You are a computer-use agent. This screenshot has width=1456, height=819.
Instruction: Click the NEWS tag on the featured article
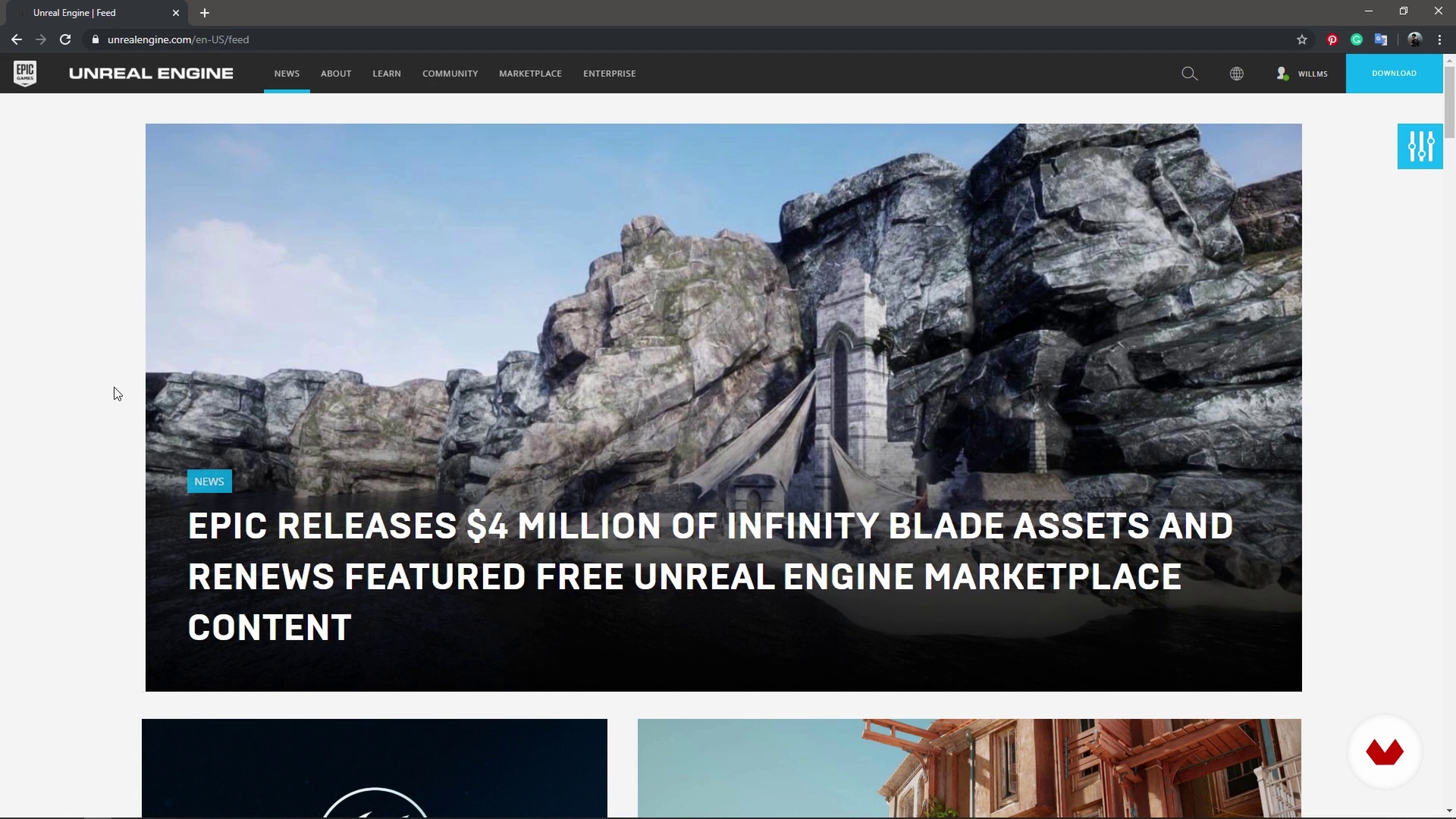click(209, 482)
